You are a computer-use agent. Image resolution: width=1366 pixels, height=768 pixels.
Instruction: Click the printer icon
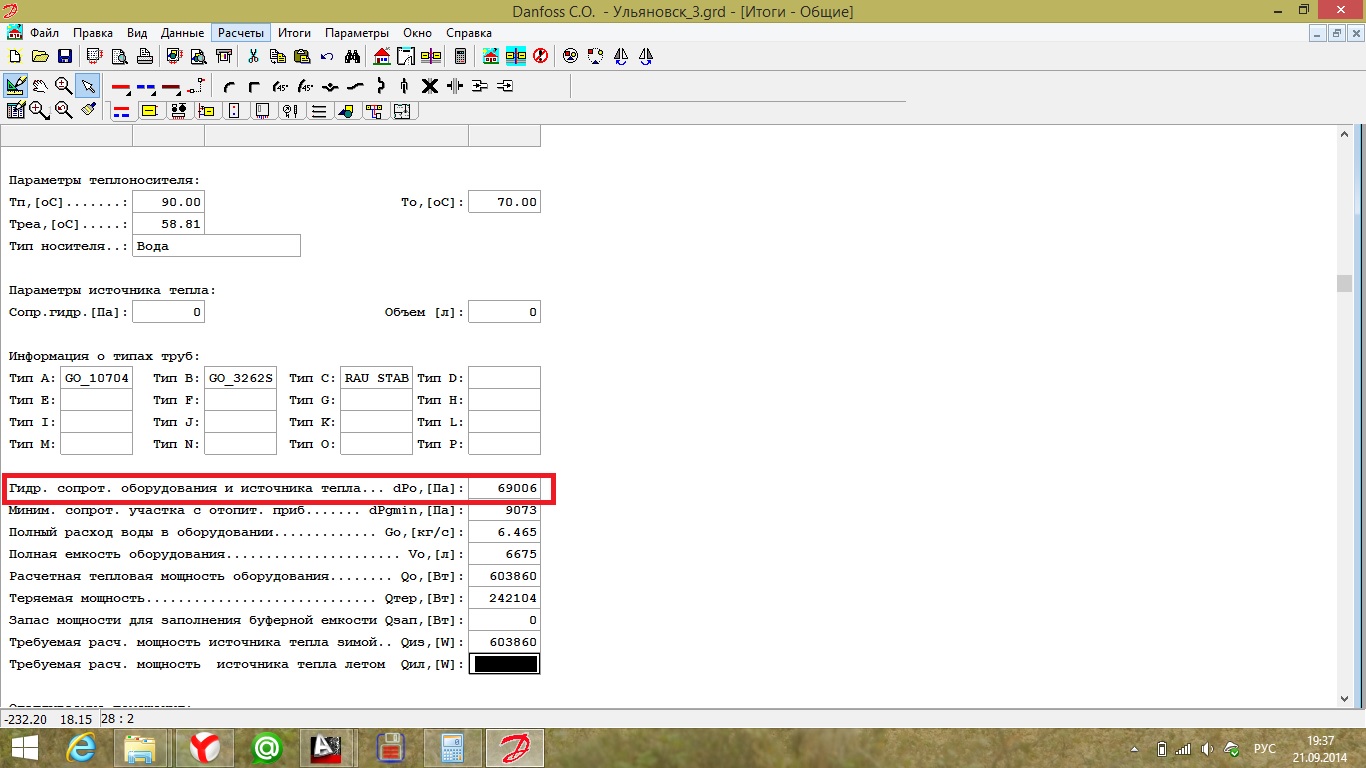pyautogui.click(x=144, y=56)
